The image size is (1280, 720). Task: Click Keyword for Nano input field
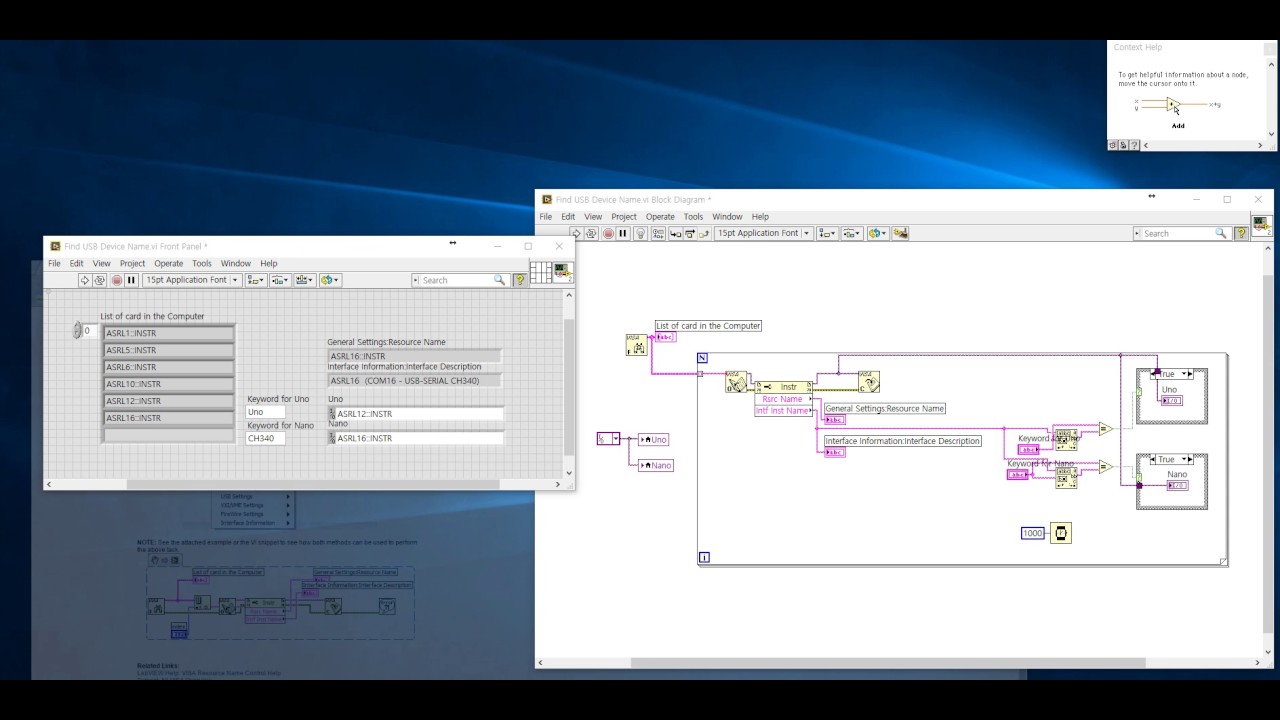[266, 438]
